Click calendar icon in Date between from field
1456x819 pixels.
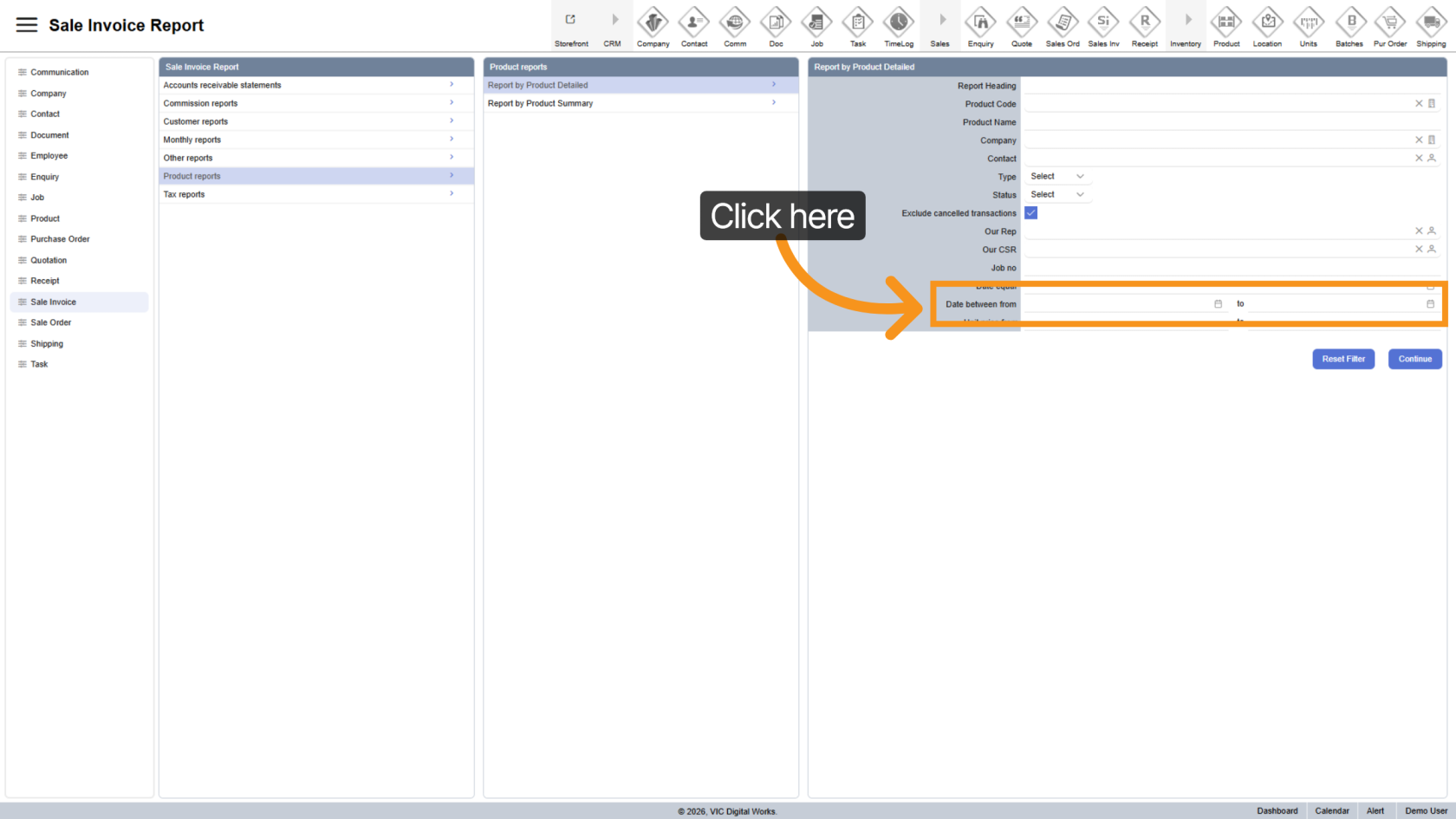[x=1218, y=304]
